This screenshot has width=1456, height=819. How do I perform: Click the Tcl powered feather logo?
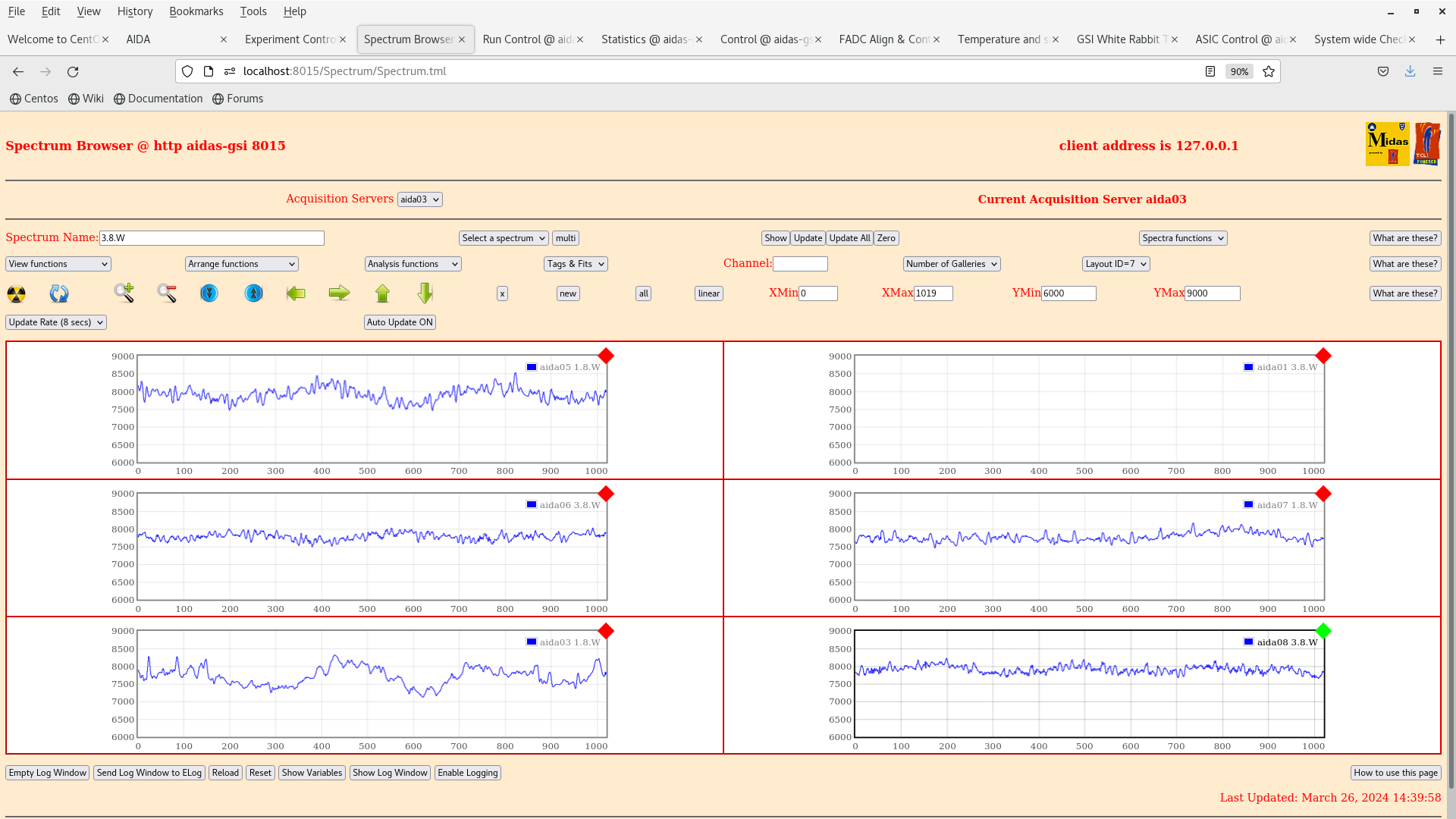1426,144
